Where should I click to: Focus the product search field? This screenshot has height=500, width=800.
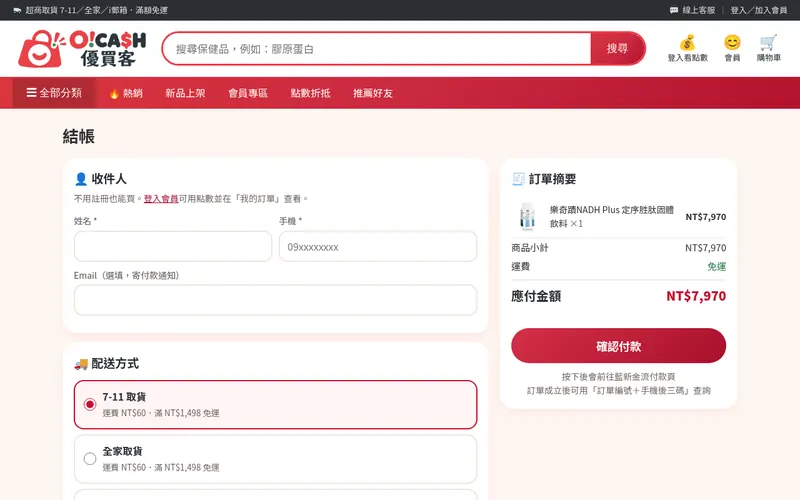tap(378, 48)
